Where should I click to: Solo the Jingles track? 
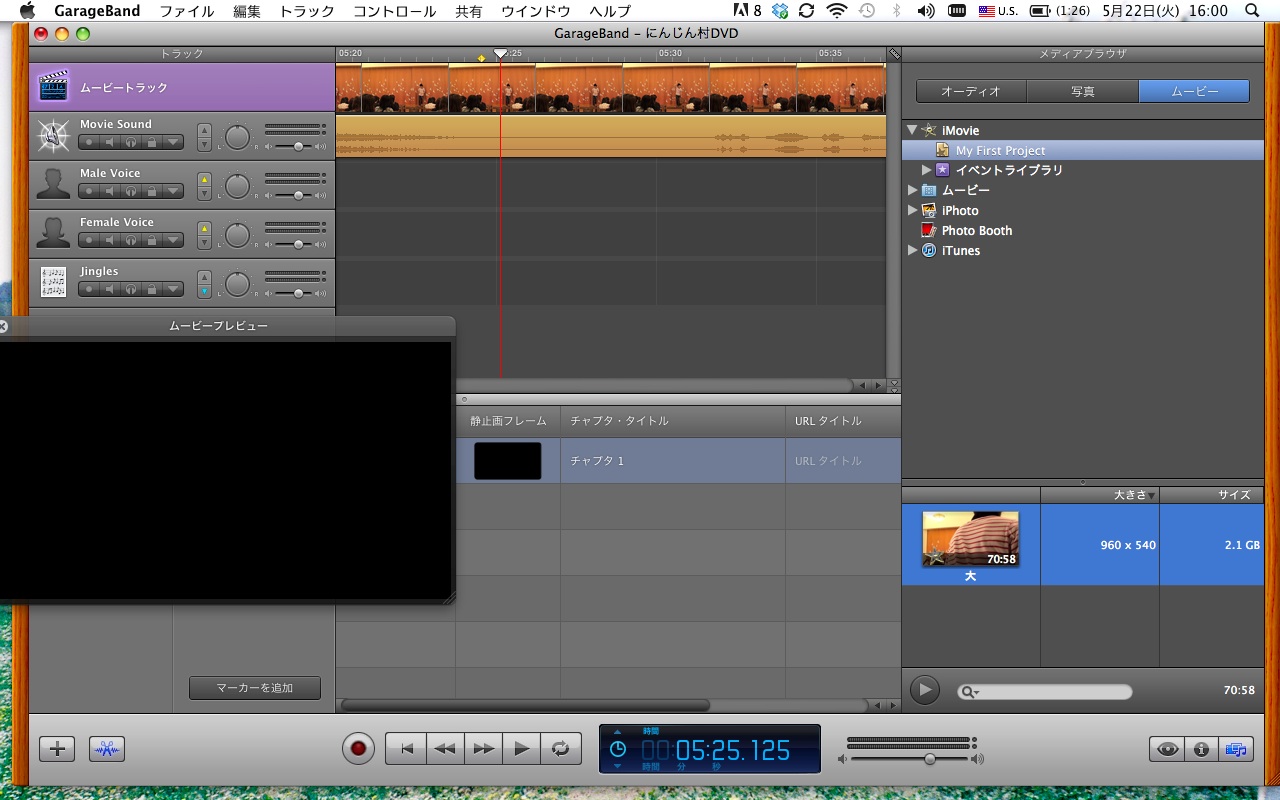pyautogui.click(x=131, y=289)
